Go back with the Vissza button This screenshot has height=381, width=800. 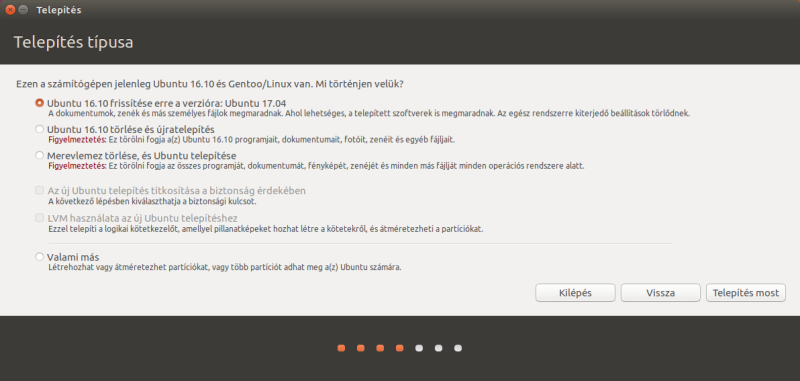tap(661, 293)
